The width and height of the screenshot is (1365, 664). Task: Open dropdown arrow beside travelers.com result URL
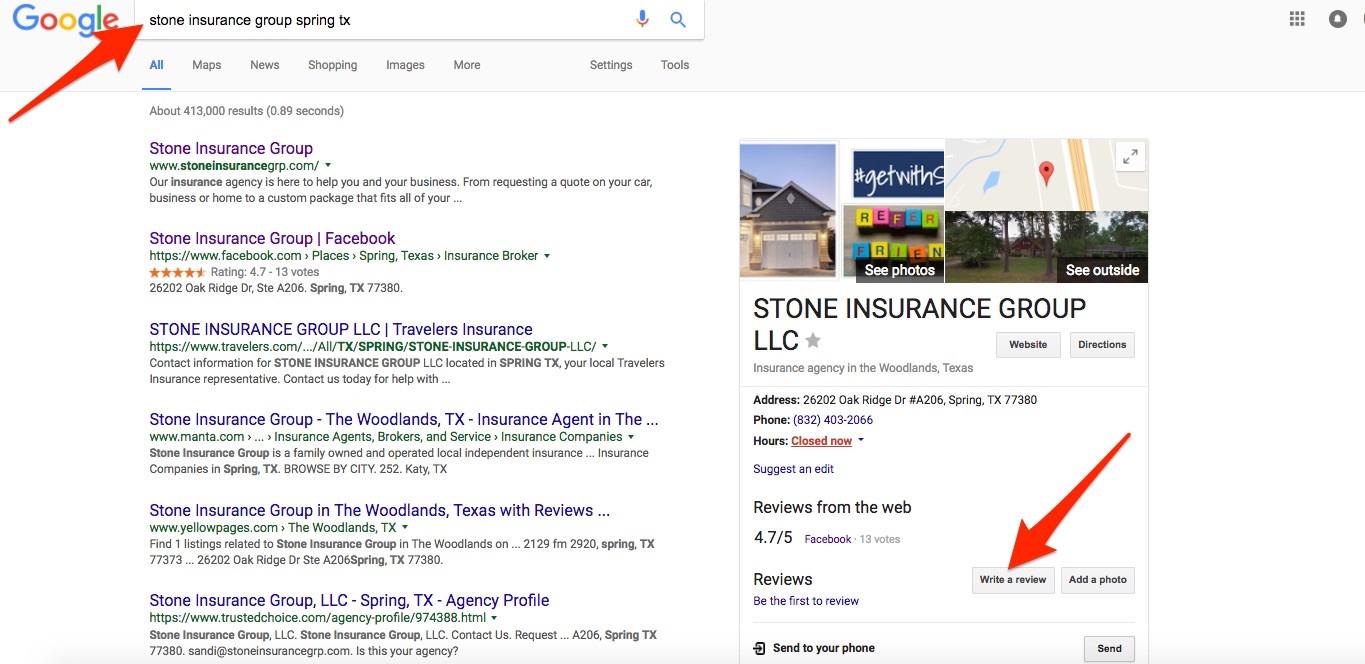pos(605,346)
